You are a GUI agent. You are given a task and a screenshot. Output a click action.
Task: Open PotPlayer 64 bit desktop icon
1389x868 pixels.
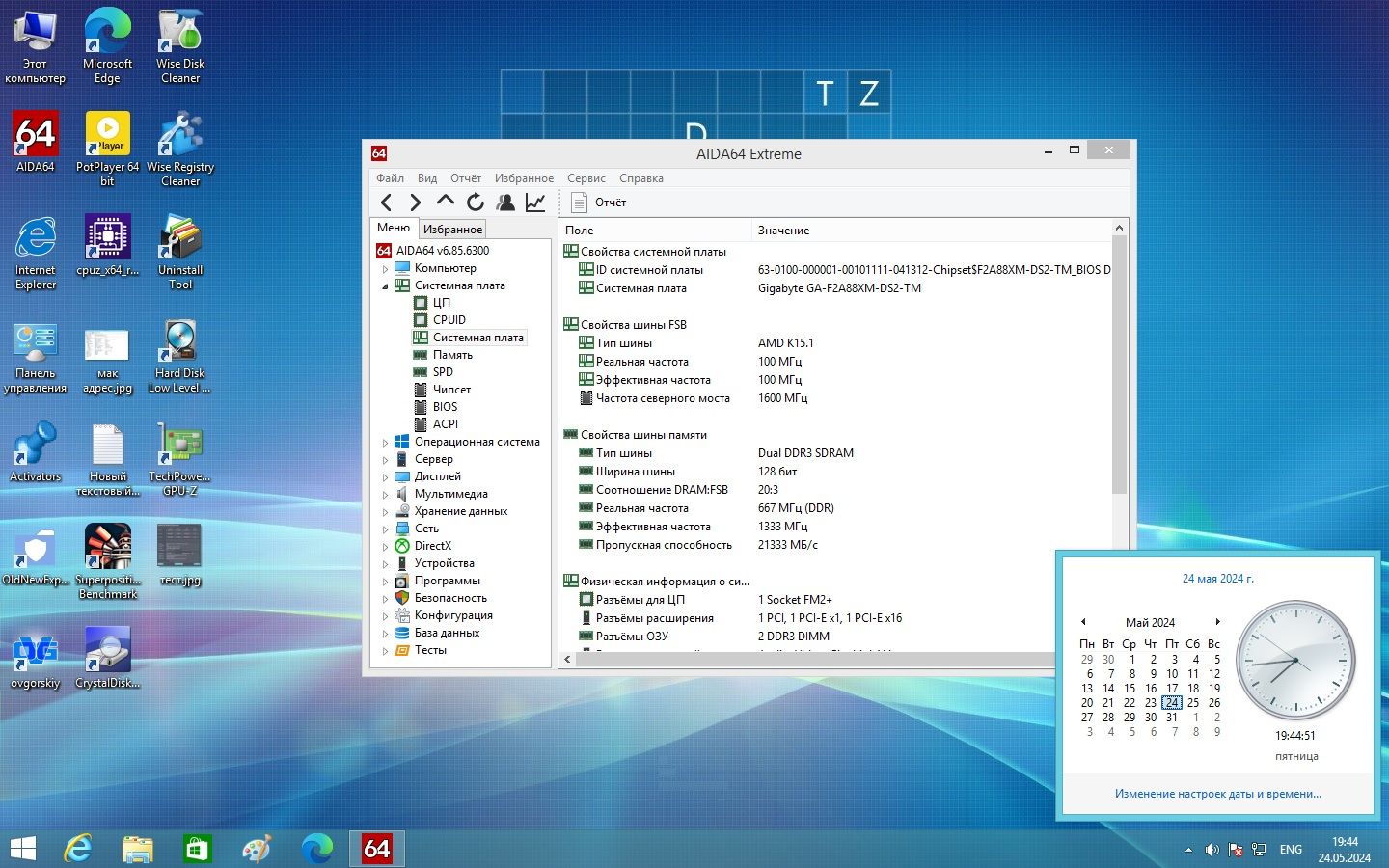coord(107,149)
